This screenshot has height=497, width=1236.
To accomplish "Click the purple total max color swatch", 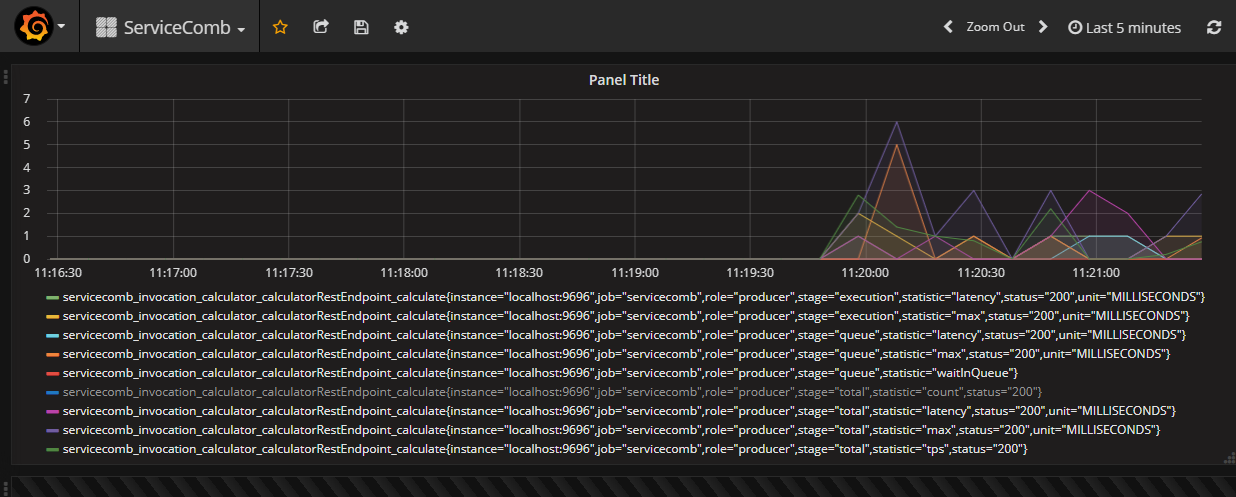I will pyautogui.click(x=52, y=430).
